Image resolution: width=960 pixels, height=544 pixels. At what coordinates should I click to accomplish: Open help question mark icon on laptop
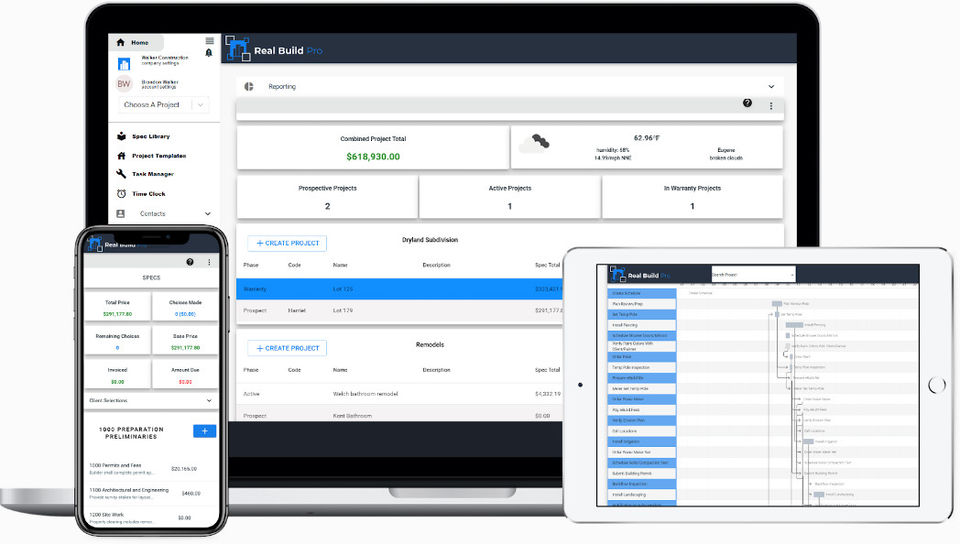747,103
